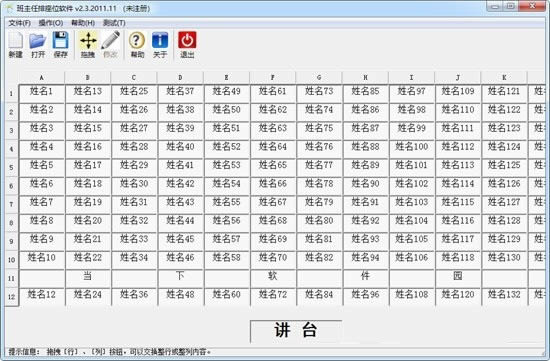
Task: Open the 帮助(H) menu
Action: 83,23
